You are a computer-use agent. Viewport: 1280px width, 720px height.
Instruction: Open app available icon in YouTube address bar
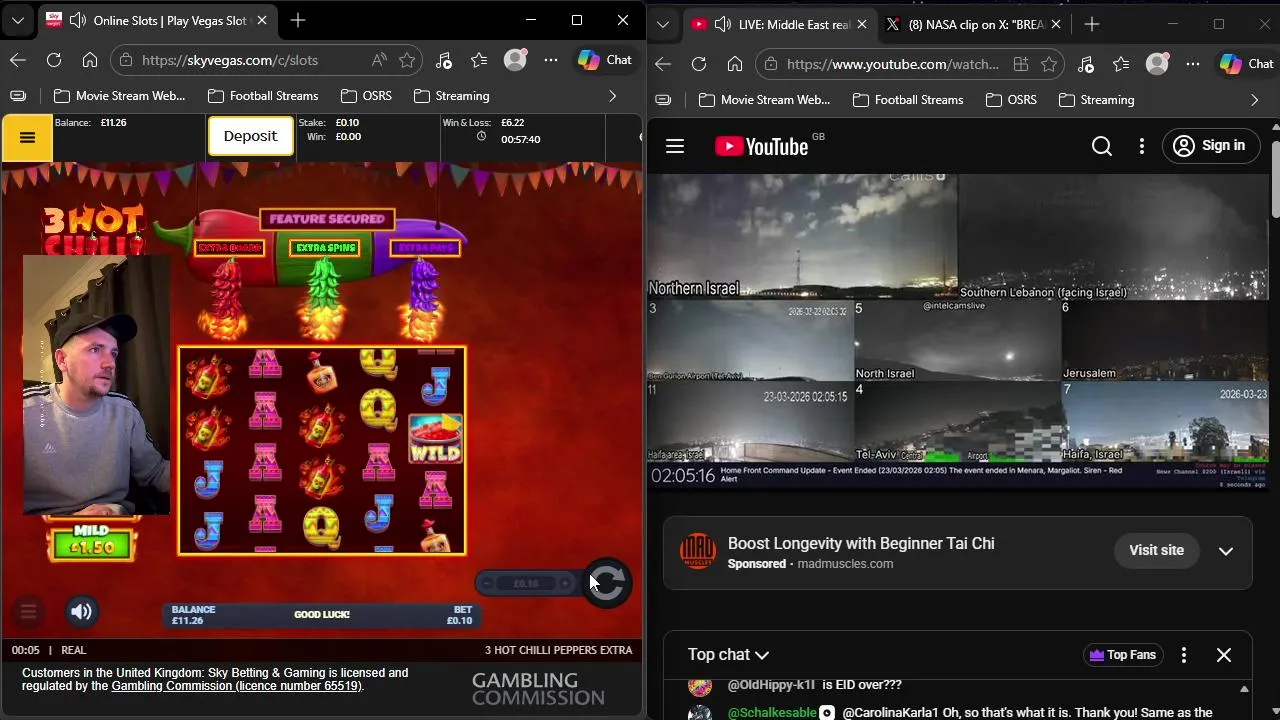[x=1021, y=64]
